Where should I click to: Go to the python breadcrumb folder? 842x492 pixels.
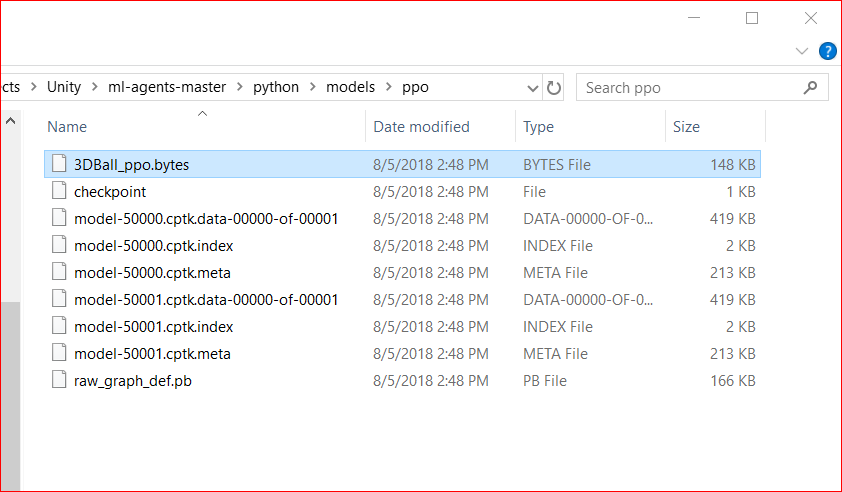click(x=276, y=87)
